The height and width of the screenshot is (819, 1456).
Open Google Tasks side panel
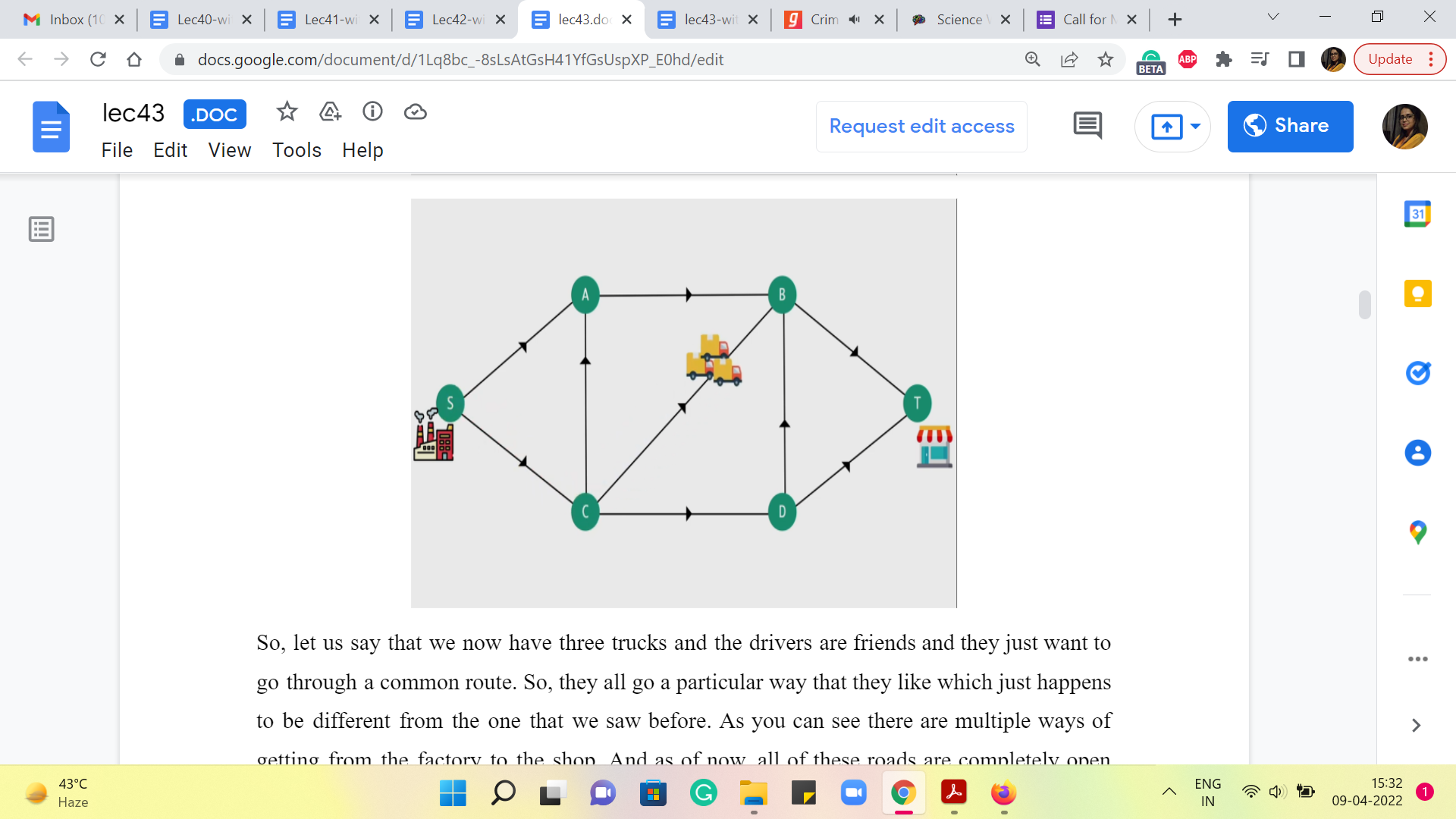click(x=1417, y=373)
